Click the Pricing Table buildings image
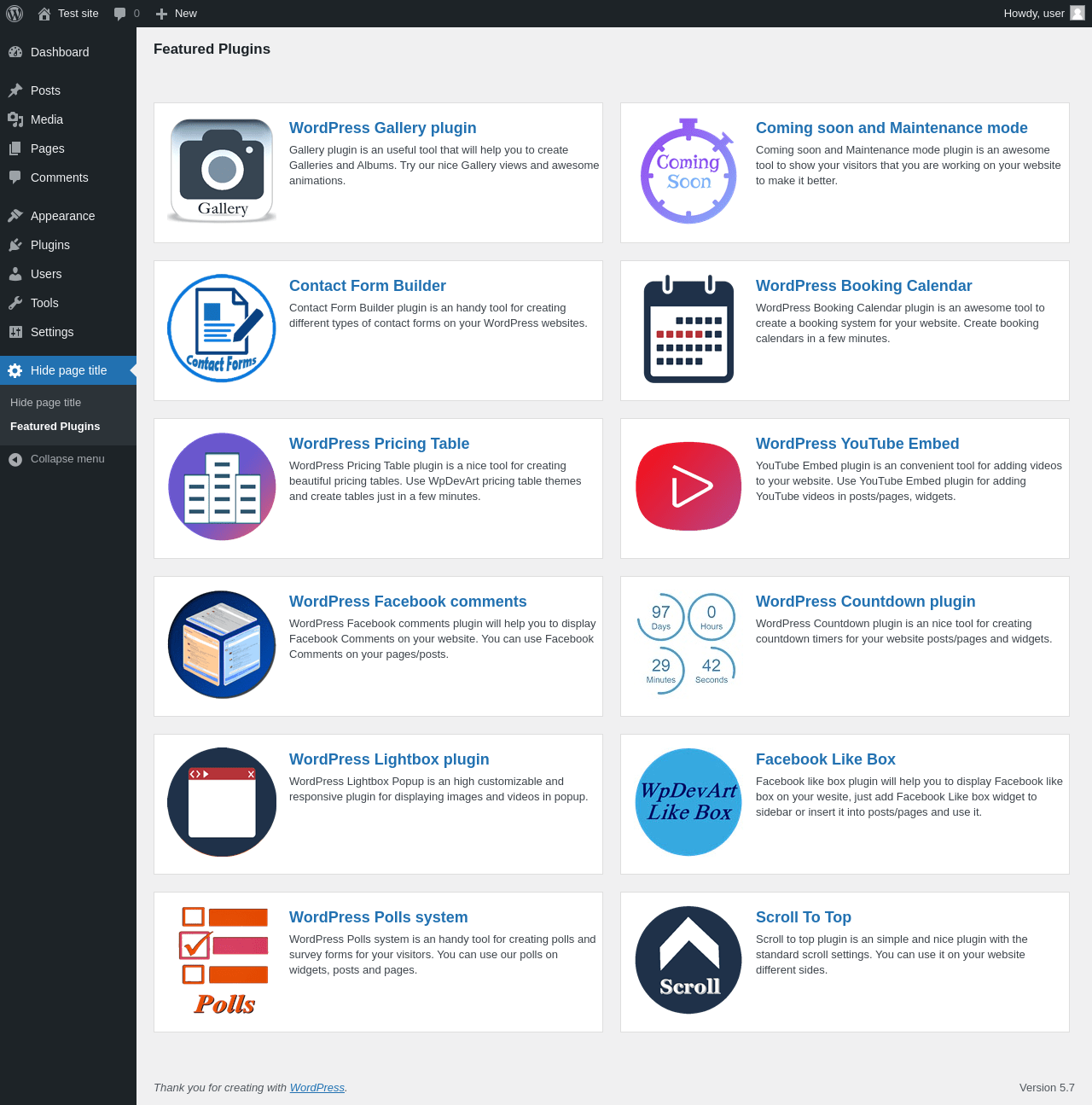 coord(222,486)
